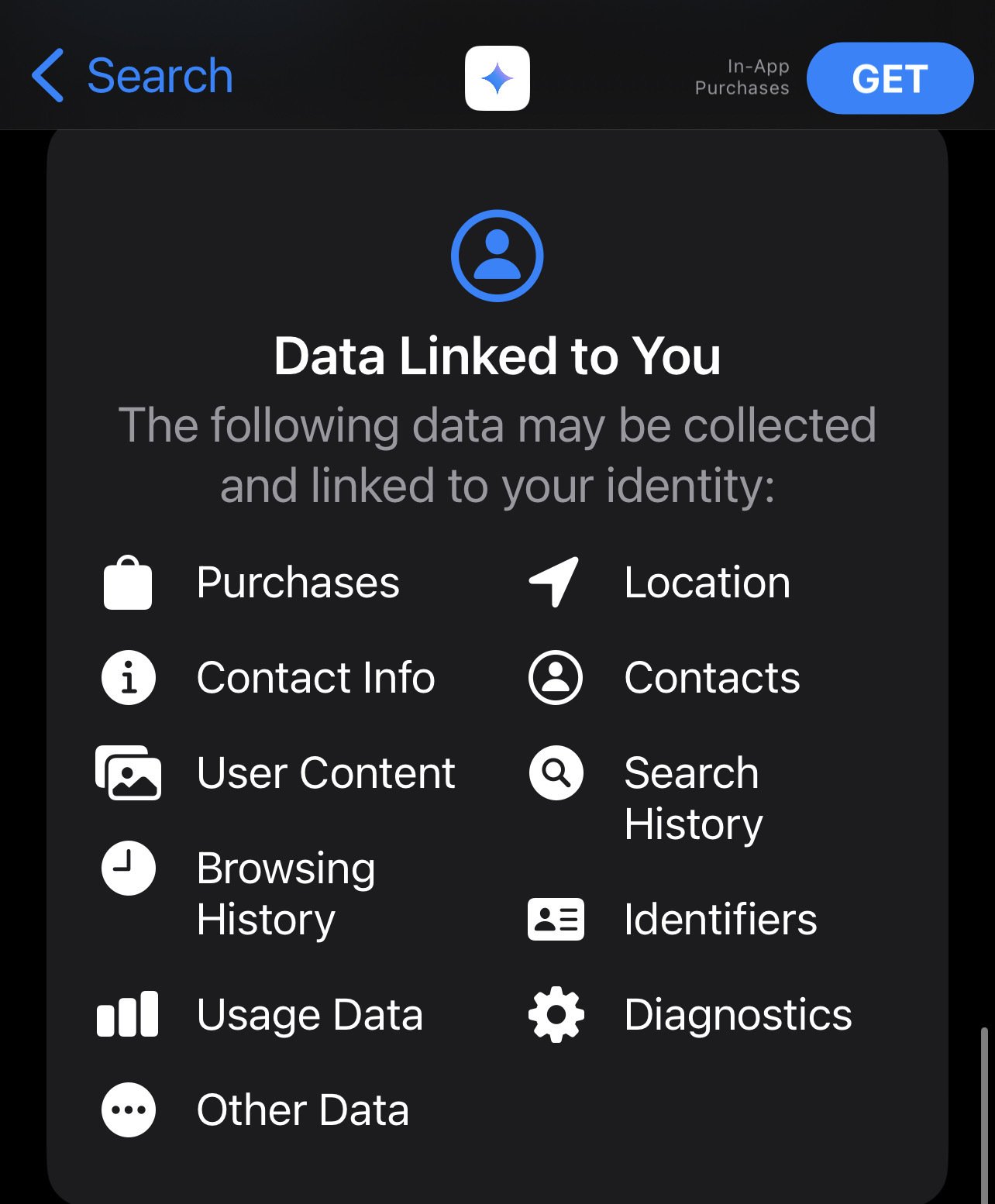
Task: Tap the Identifiers ID card icon
Action: click(556, 919)
